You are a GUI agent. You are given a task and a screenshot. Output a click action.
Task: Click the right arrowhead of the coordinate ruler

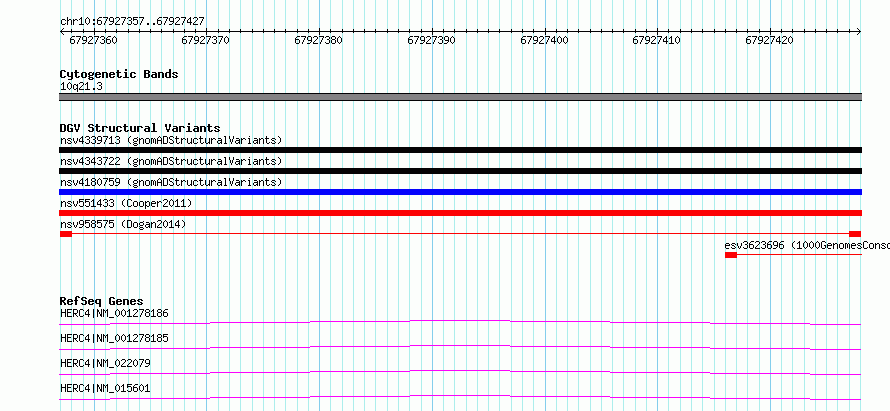[x=859, y=31]
